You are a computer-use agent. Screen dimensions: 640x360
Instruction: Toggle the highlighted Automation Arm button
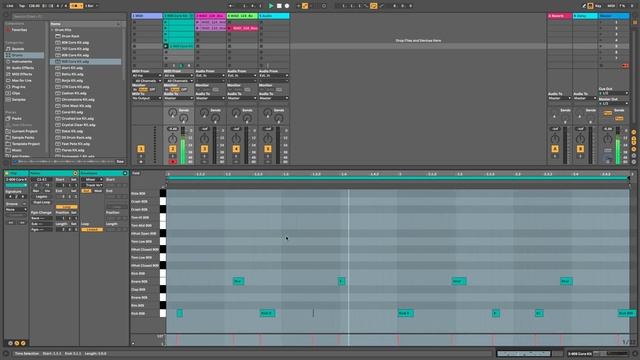point(305,6)
